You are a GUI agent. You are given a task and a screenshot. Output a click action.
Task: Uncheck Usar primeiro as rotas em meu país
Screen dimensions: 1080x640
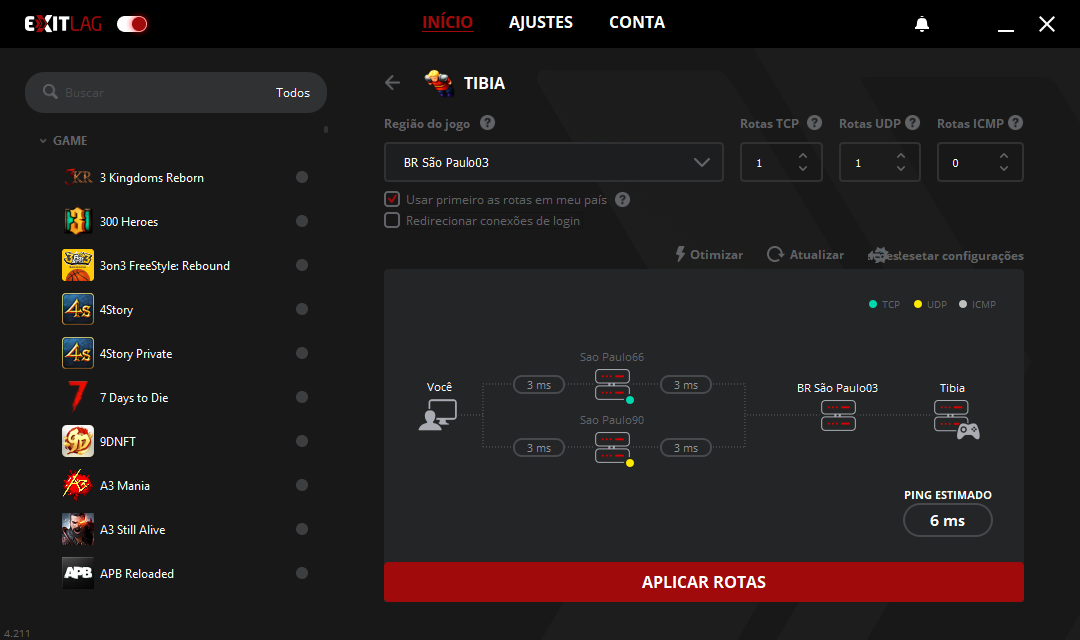coord(392,199)
